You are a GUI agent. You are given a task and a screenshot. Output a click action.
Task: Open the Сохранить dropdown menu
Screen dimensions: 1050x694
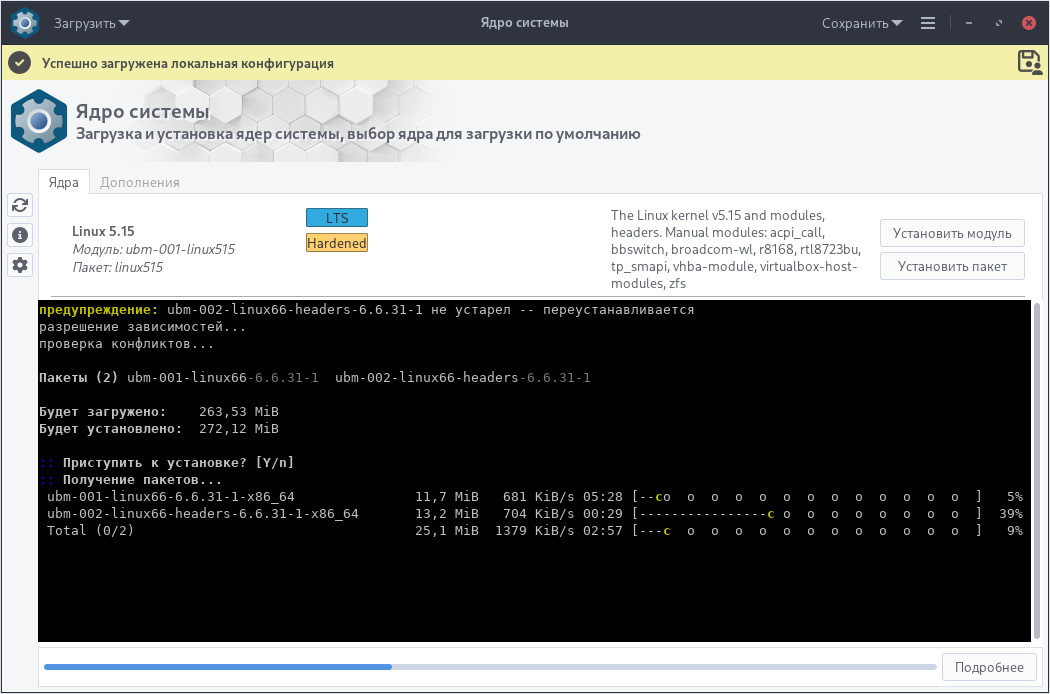pyautogui.click(x=862, y=23)
